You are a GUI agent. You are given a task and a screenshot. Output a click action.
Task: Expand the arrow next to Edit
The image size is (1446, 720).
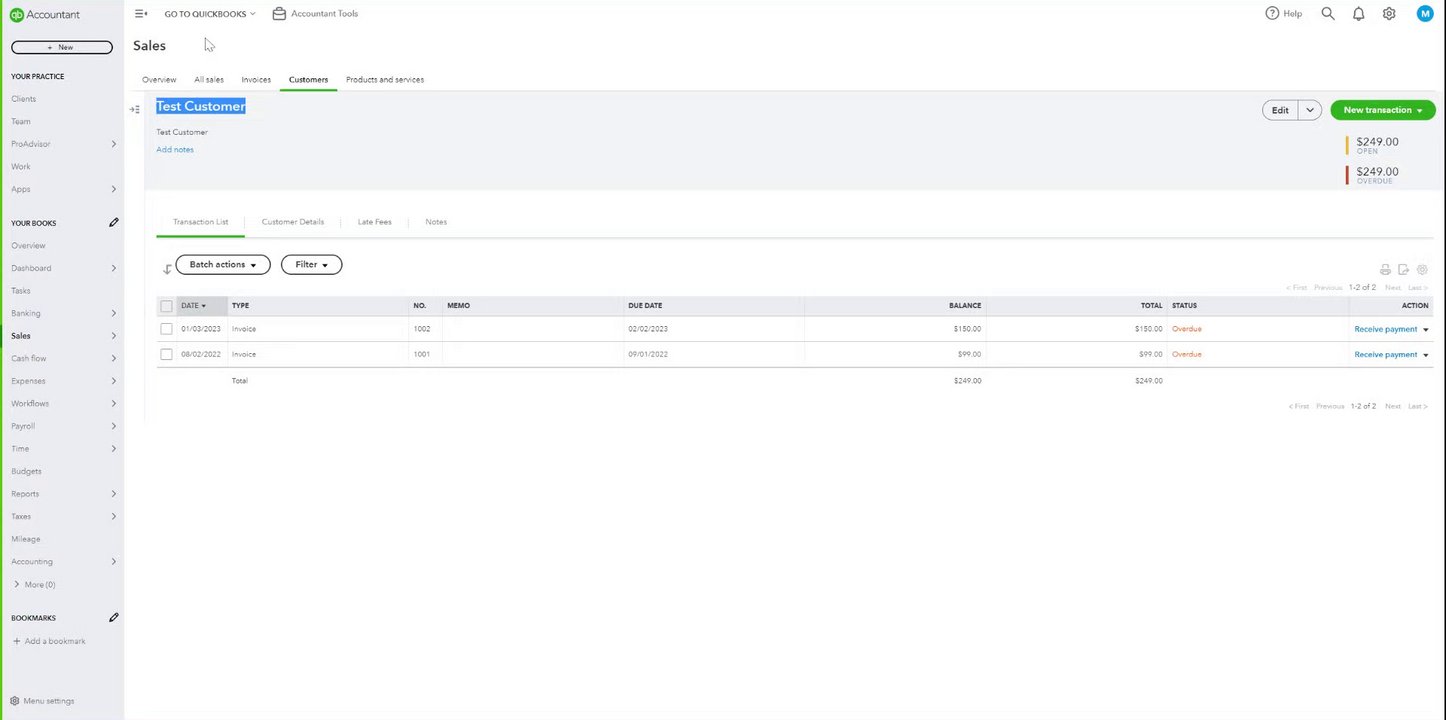point(1310,110)
